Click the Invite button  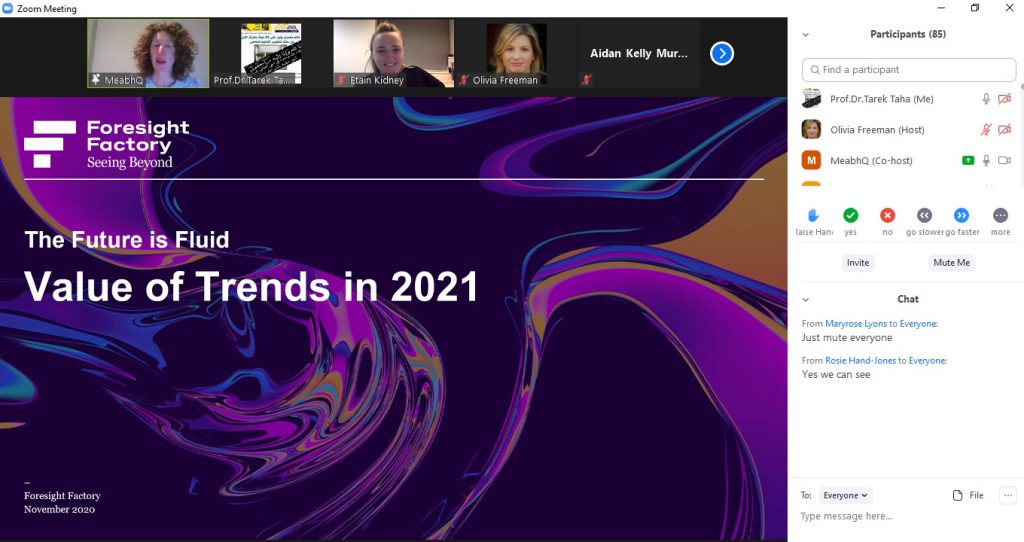click(857, 263)
